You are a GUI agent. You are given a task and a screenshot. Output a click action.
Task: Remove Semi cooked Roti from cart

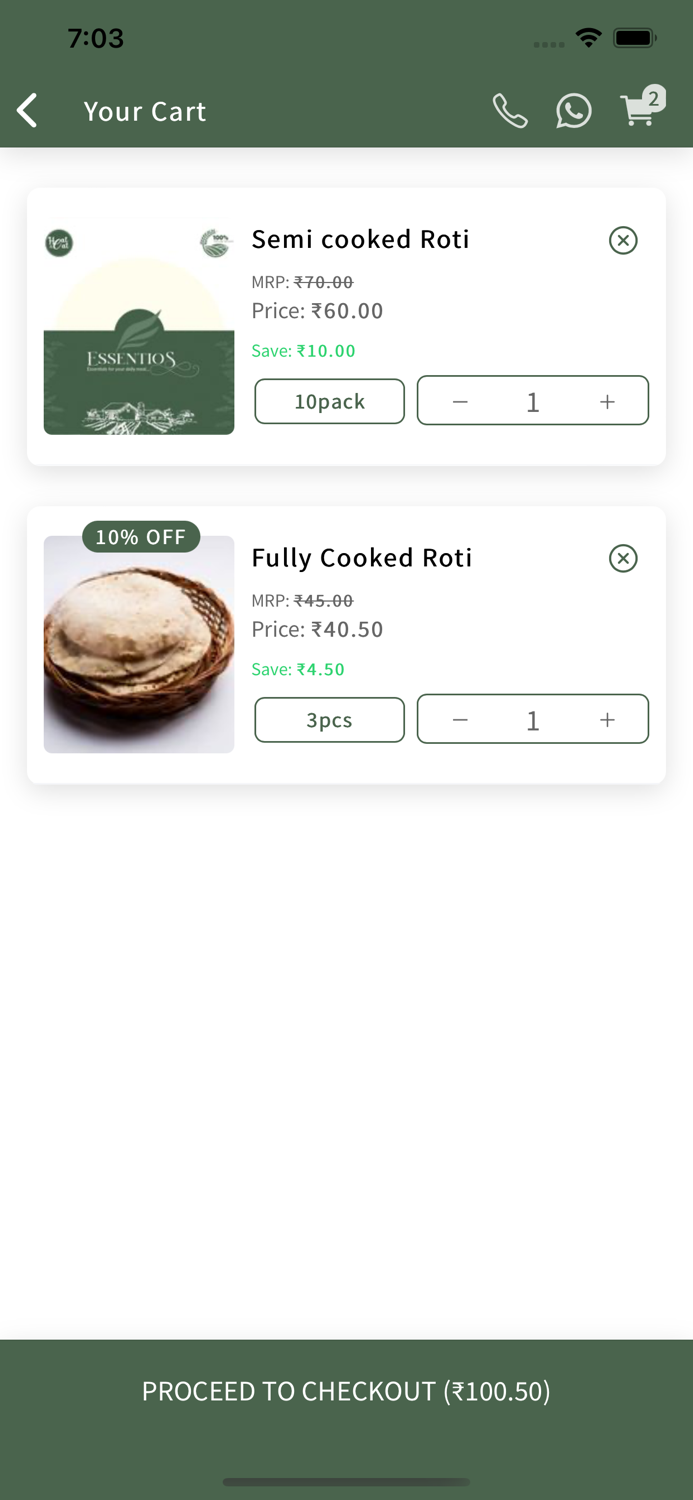[x=623, y=240]
